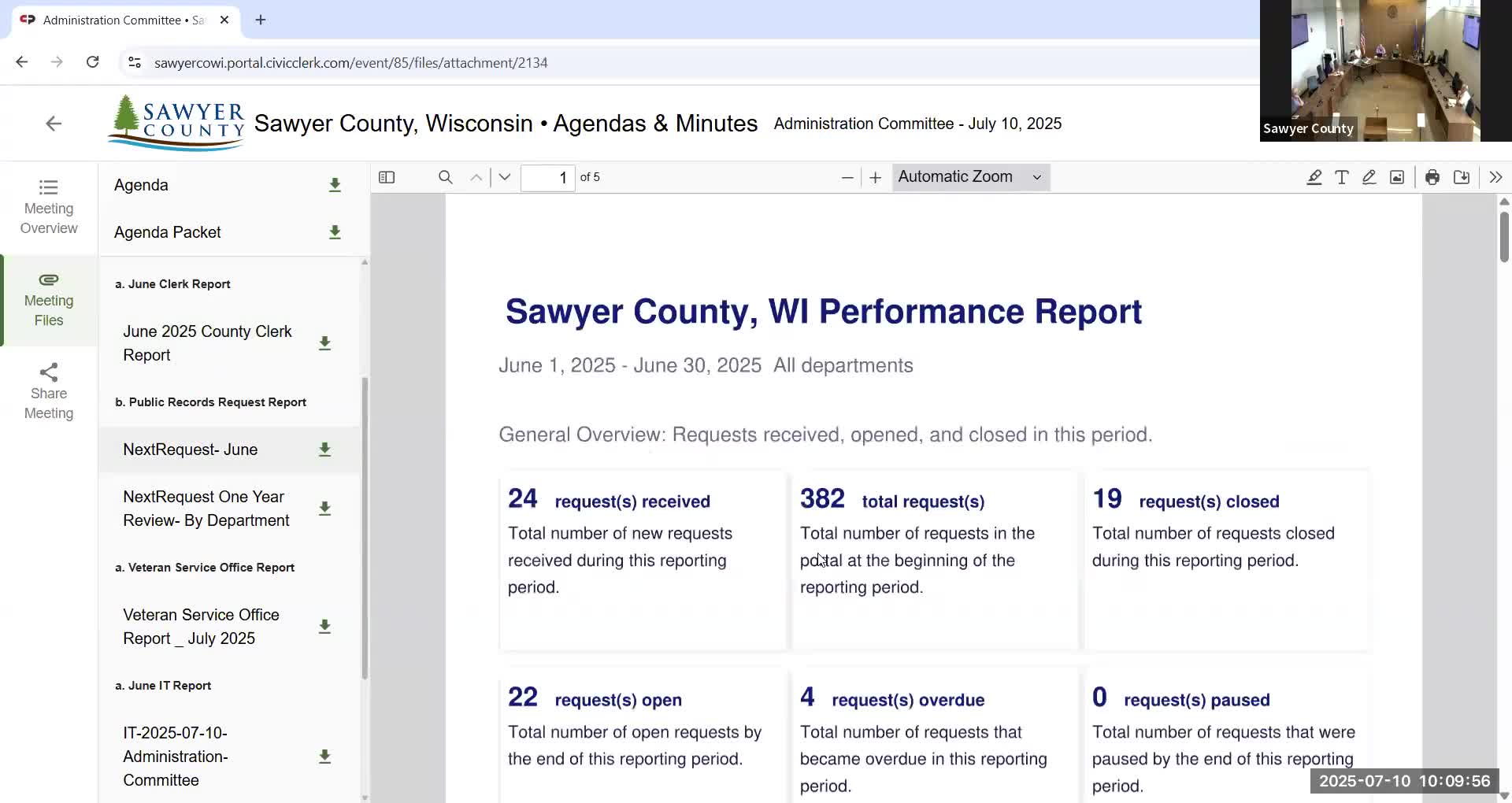
Task: Click the 'June 1, 2025 - June 30, 2025' date range
Action: point(630,365)
